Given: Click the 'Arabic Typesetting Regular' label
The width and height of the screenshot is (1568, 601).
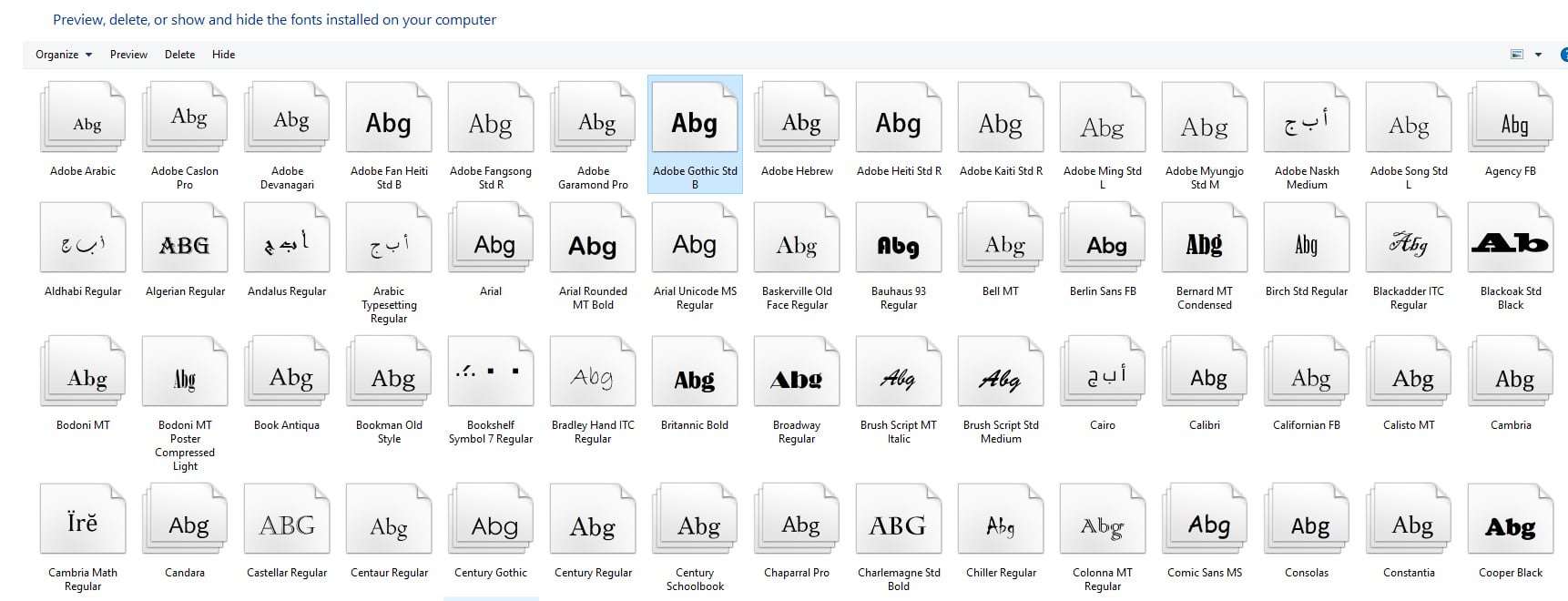Looking at the screenshot, I should coord(389,305).
